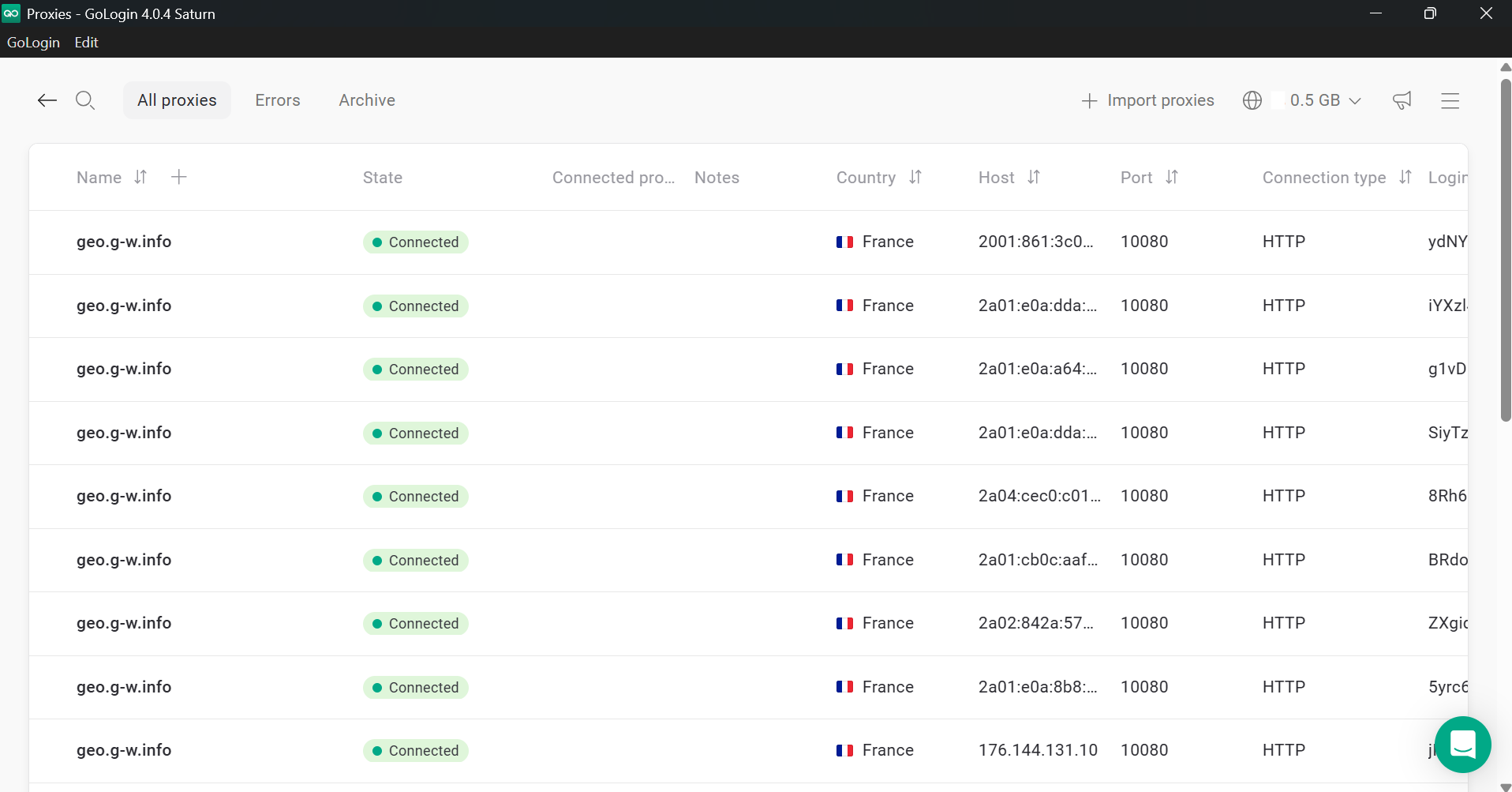Click the globe traffic icon
This screenshot has width=1512, height=792.
1252,100
